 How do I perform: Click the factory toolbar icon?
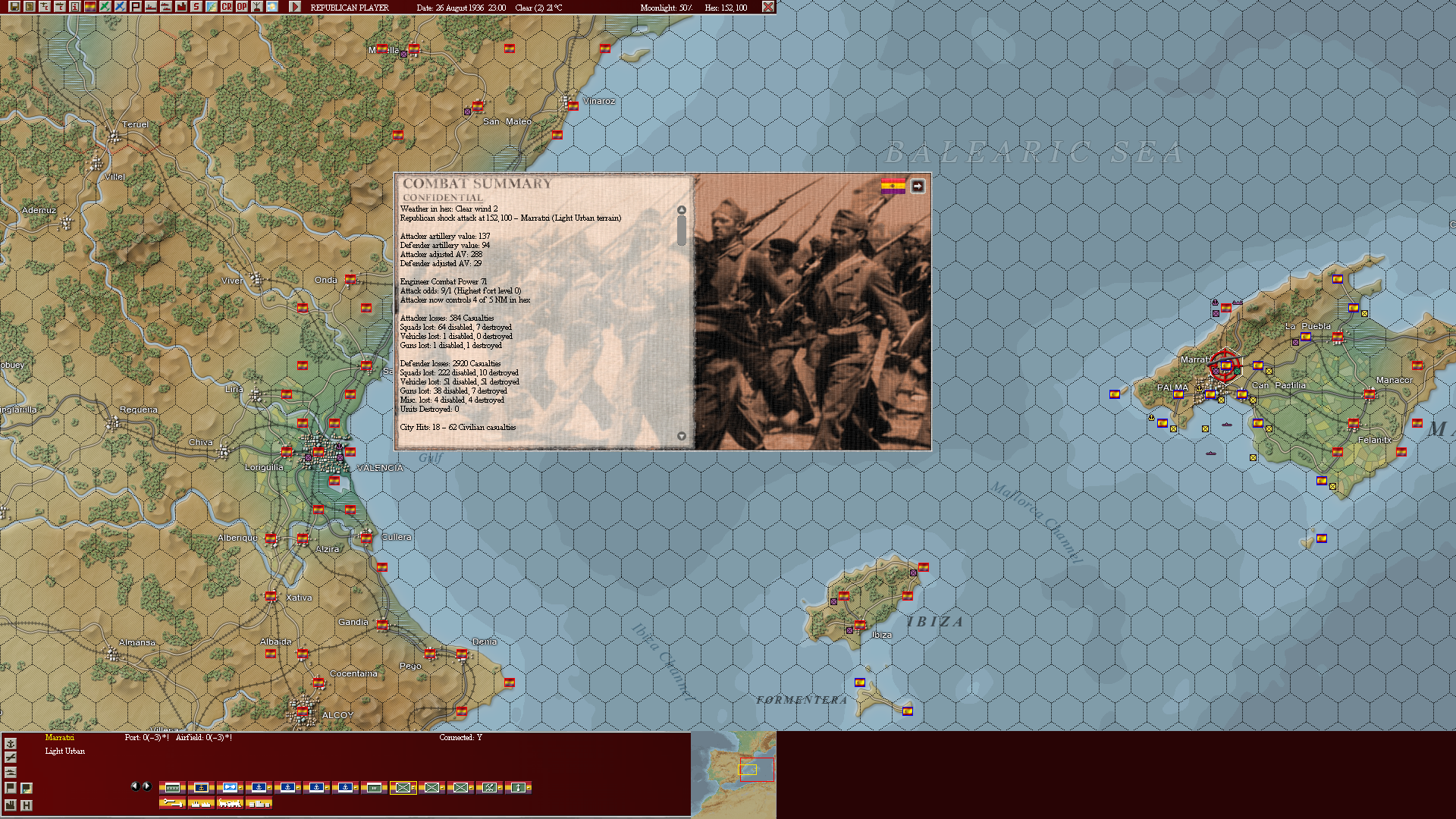pos(180,6)
